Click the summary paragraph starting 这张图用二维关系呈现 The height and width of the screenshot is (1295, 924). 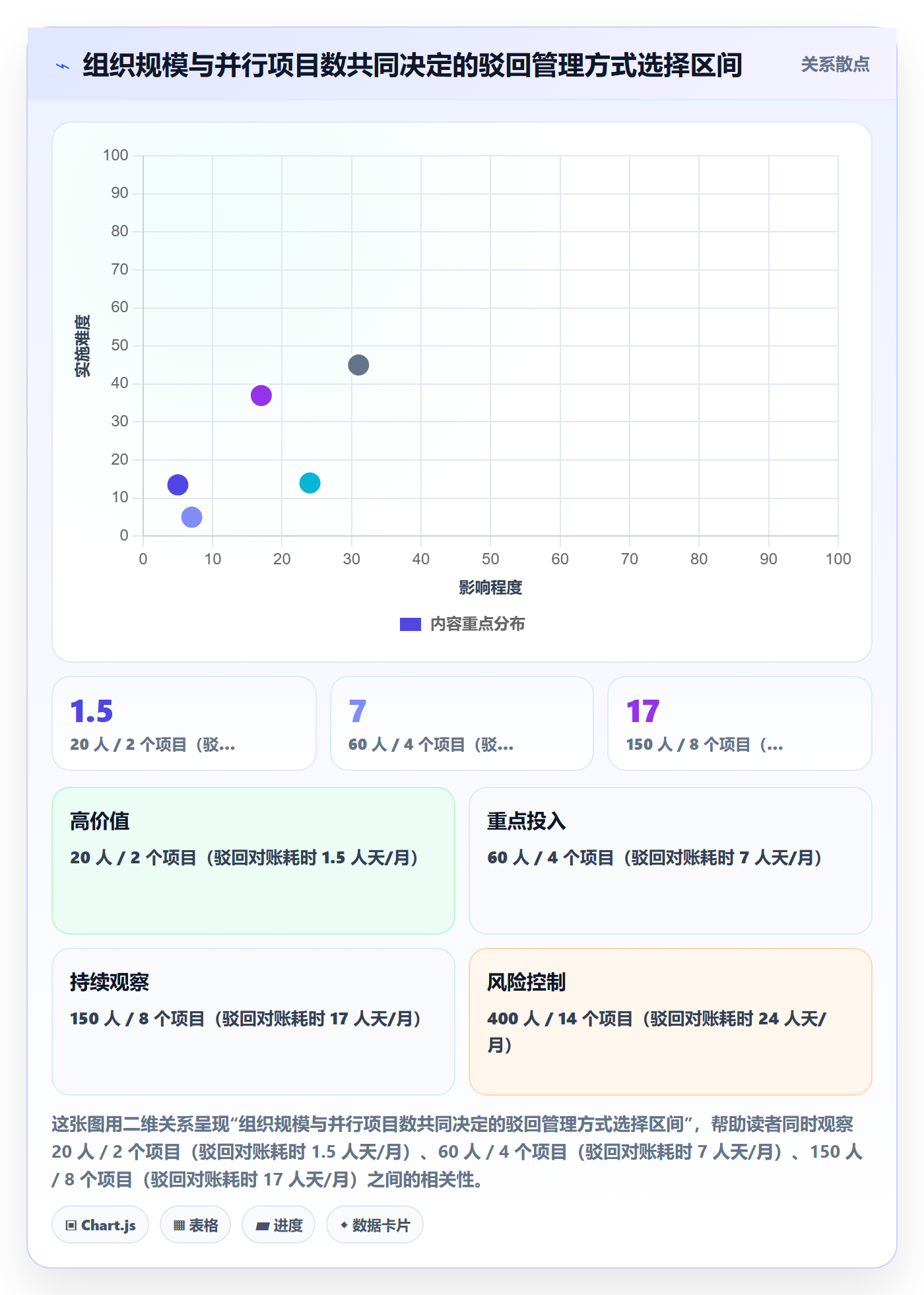[457, 1152]
